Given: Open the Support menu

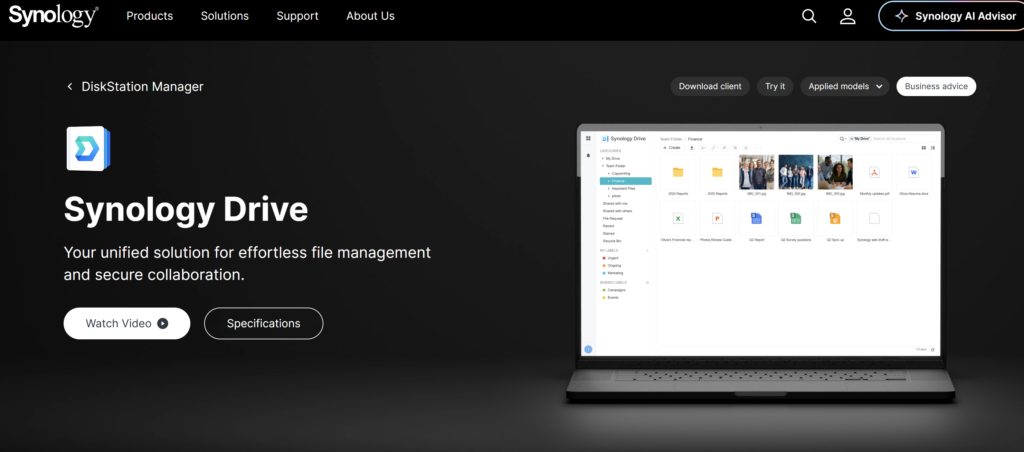Looking at the screenshot, I should click(297, 16).
